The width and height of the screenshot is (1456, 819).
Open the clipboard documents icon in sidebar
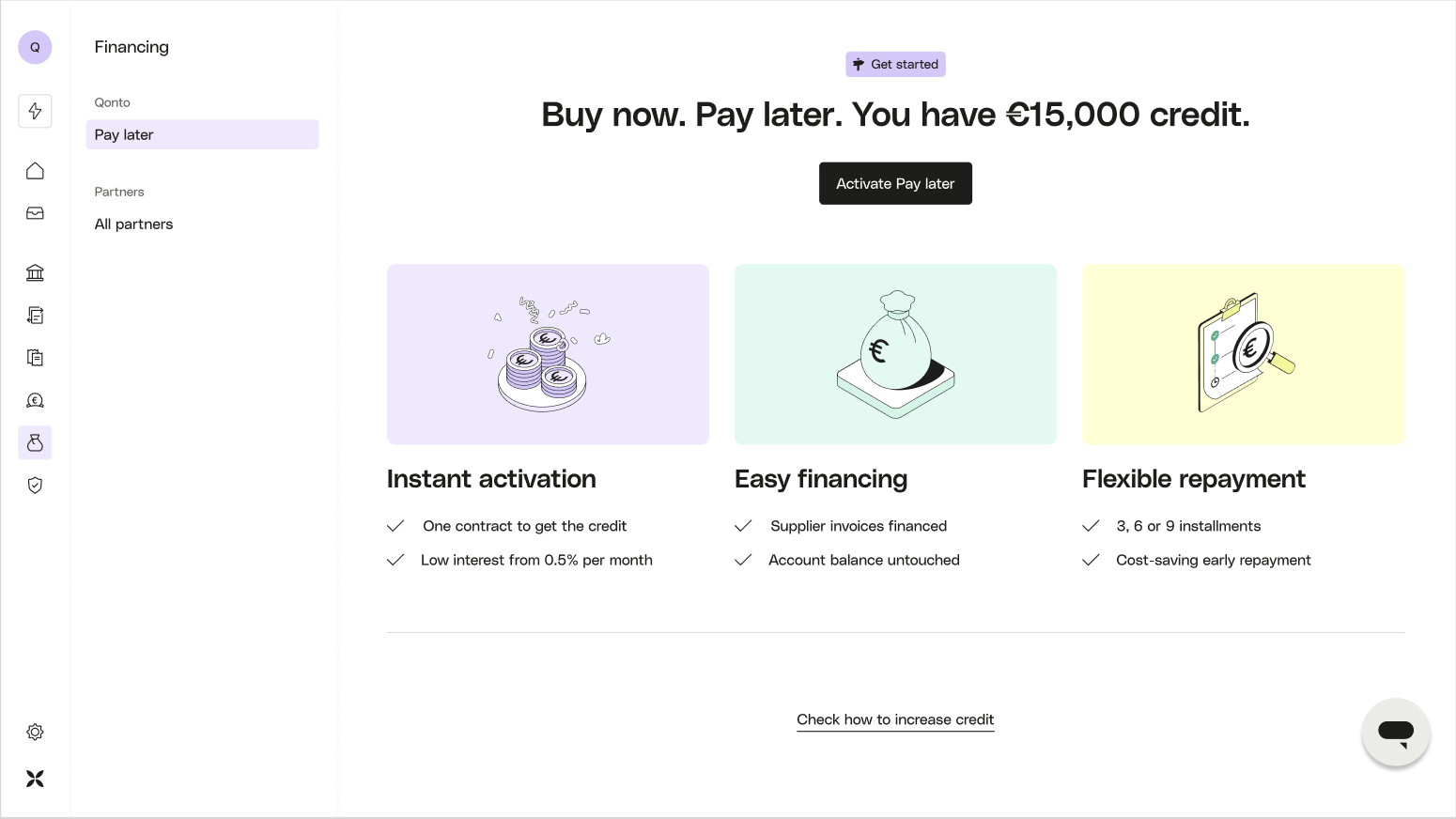coord(35,358)
